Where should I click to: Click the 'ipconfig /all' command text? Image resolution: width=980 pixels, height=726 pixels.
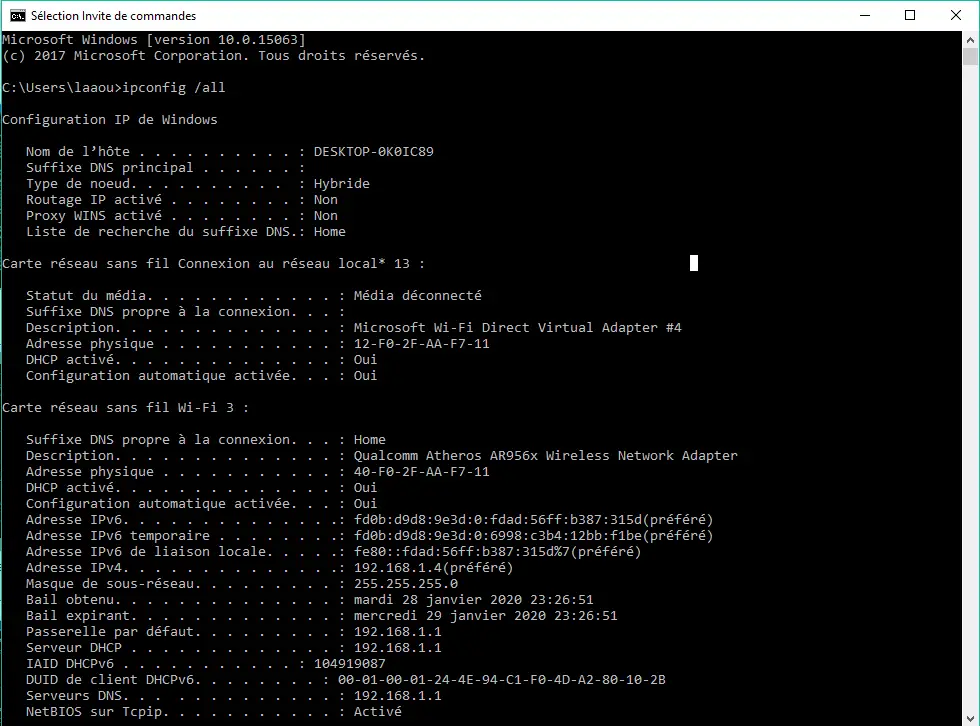click(x=173, y=87)
